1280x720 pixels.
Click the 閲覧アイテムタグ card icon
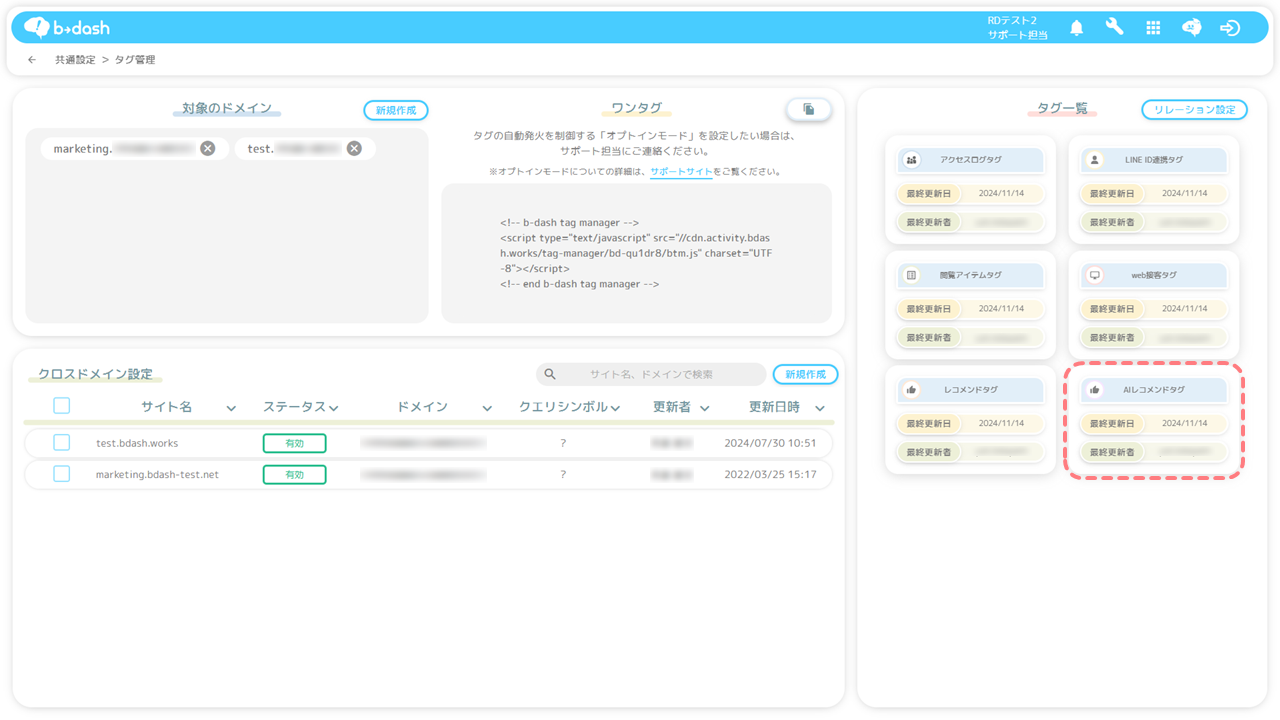click(x=911, y=275)
